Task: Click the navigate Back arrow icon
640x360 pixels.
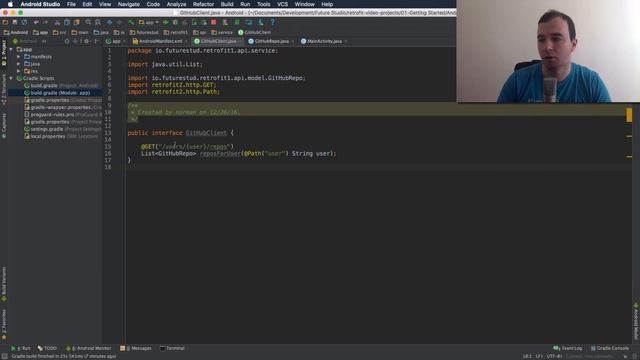Action: [x=109, y=22]
